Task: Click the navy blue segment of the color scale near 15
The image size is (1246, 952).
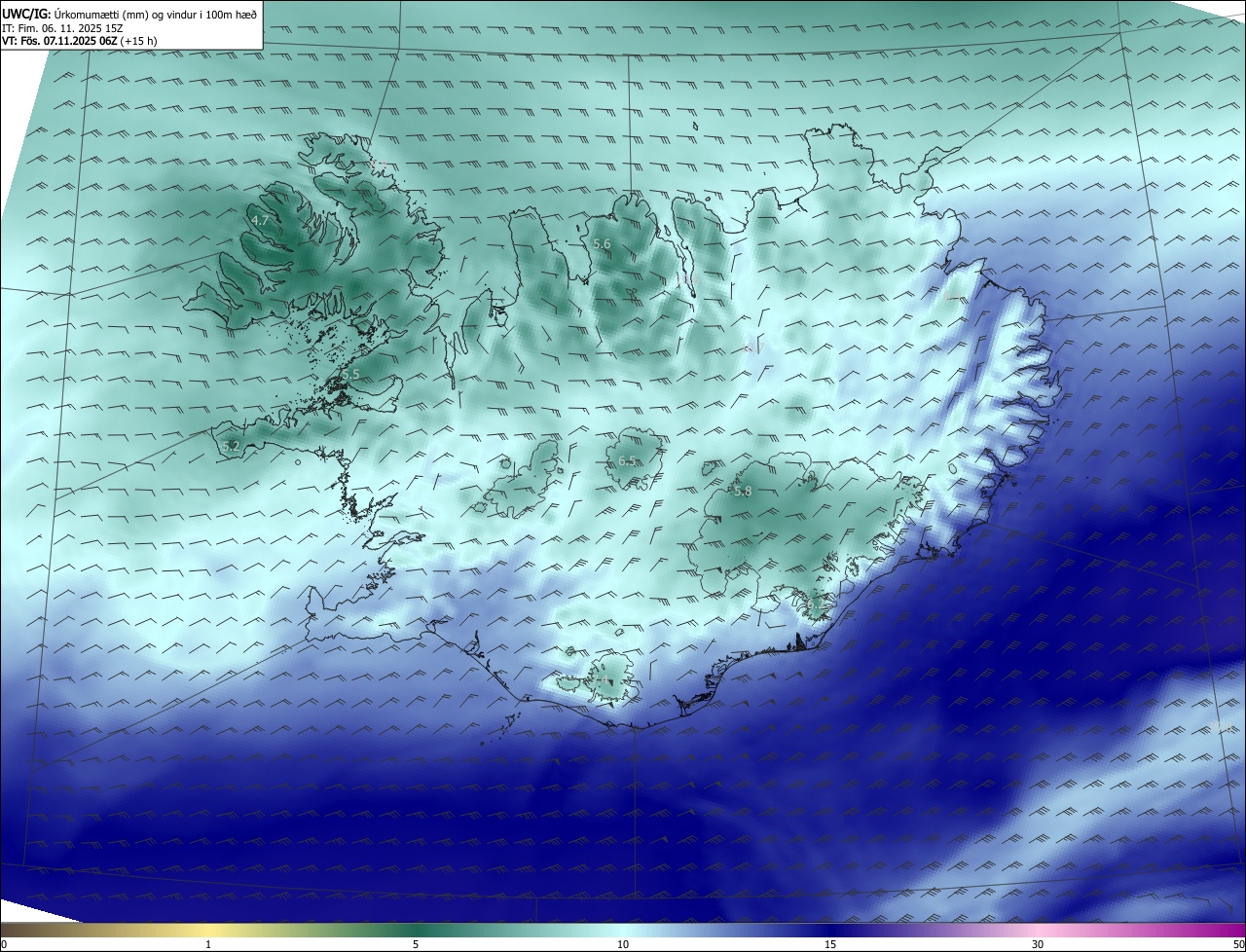Action: point(830,930)
